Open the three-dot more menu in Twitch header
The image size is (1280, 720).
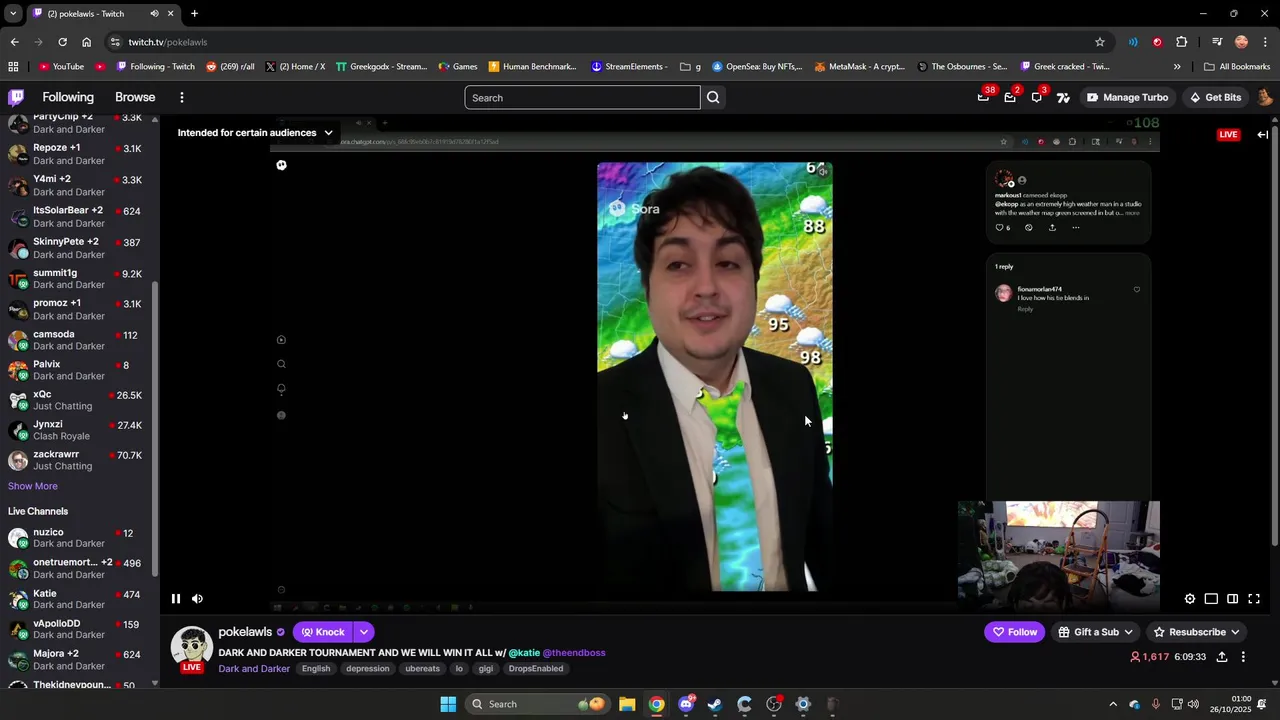(x=182, y=97)
